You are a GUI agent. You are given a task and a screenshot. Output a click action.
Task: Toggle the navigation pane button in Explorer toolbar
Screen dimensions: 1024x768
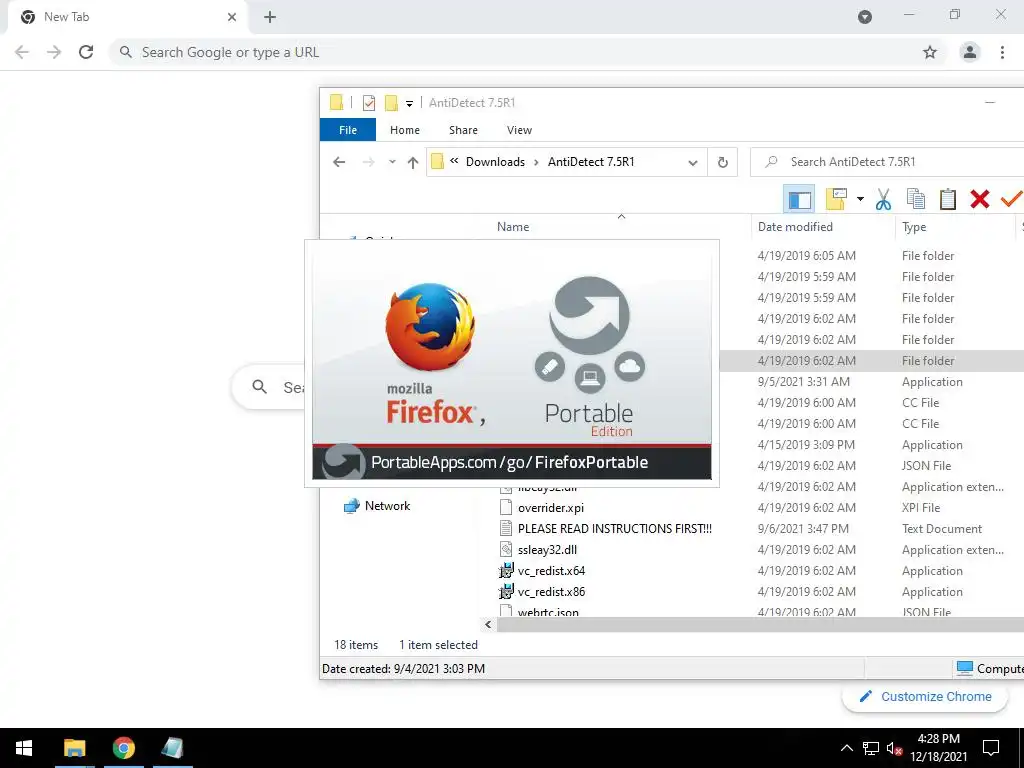click(x=799, y=199)
